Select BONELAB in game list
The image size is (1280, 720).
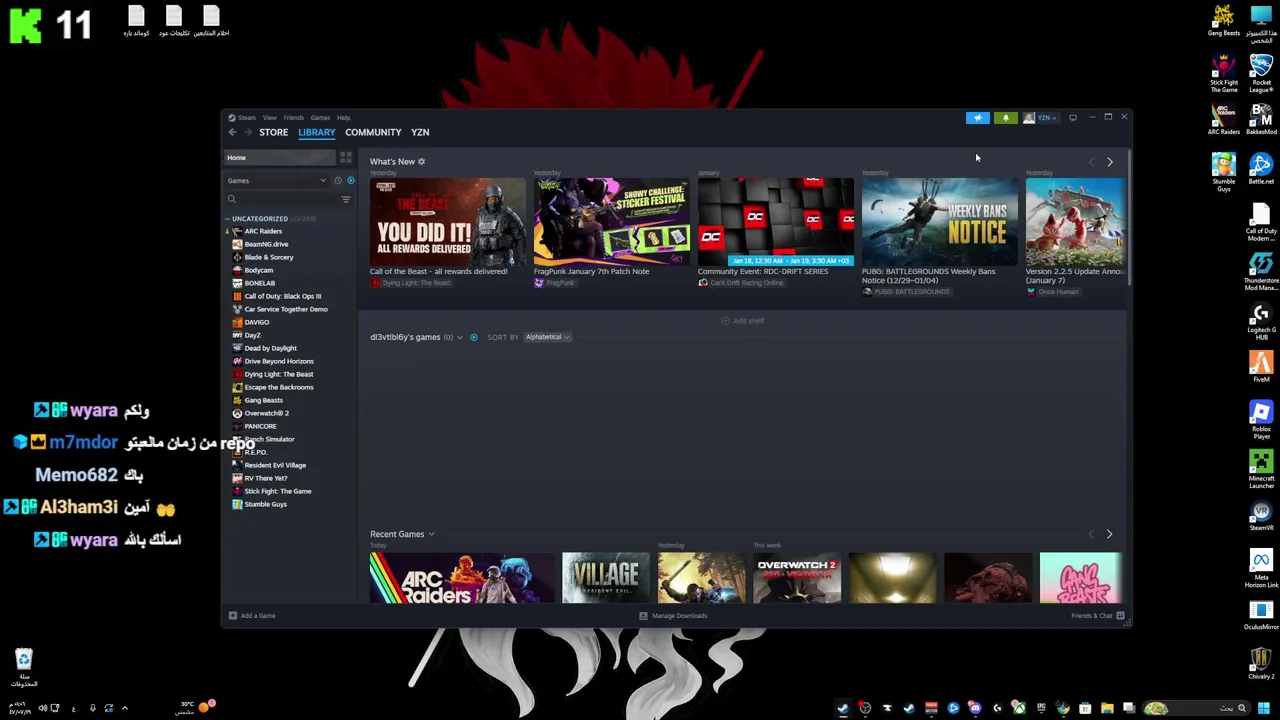(x=259, y=283)
